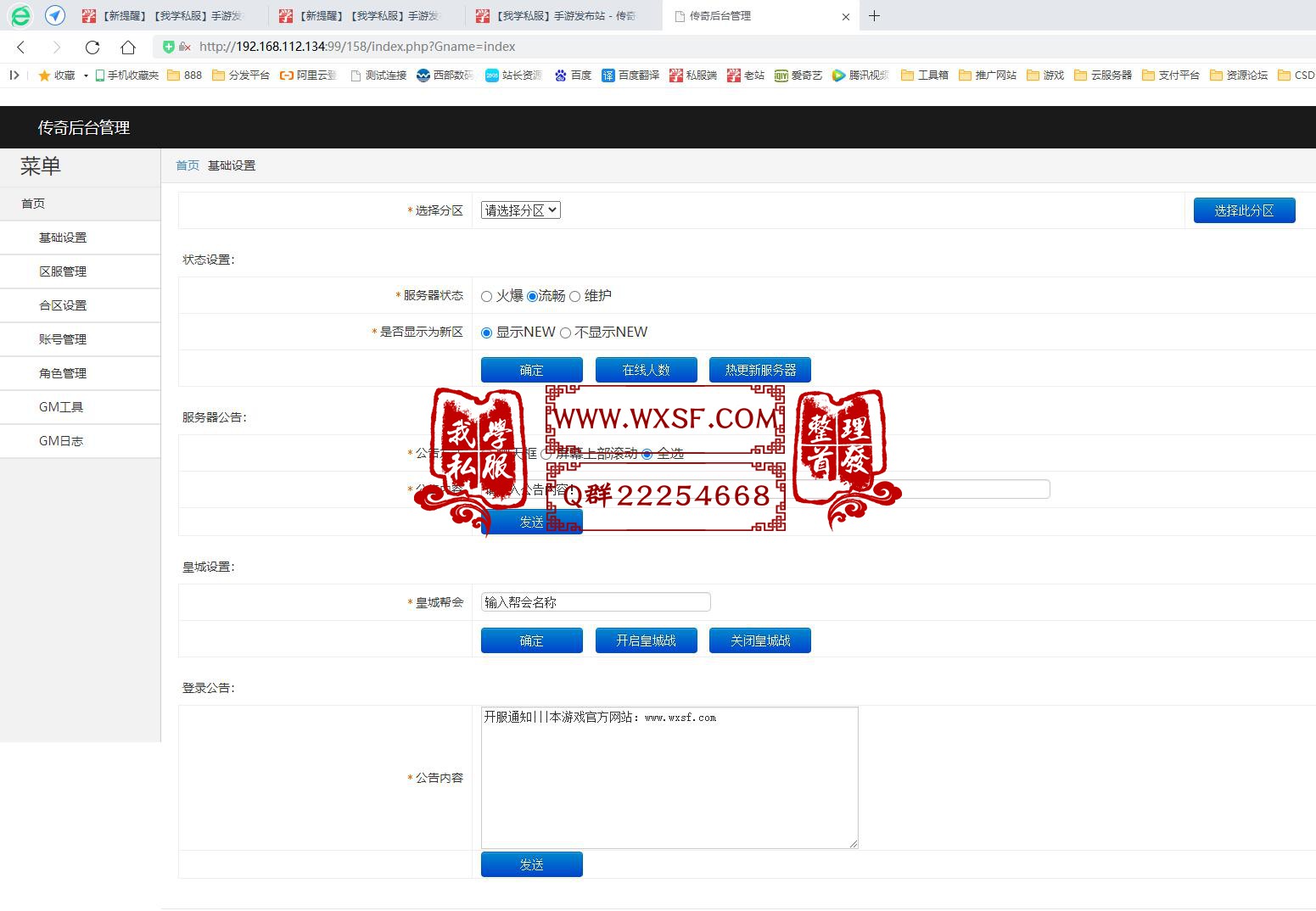Viewport: 1316px width, 911px height.
Task: Reload the page with refresh icon
Action: 92,47
